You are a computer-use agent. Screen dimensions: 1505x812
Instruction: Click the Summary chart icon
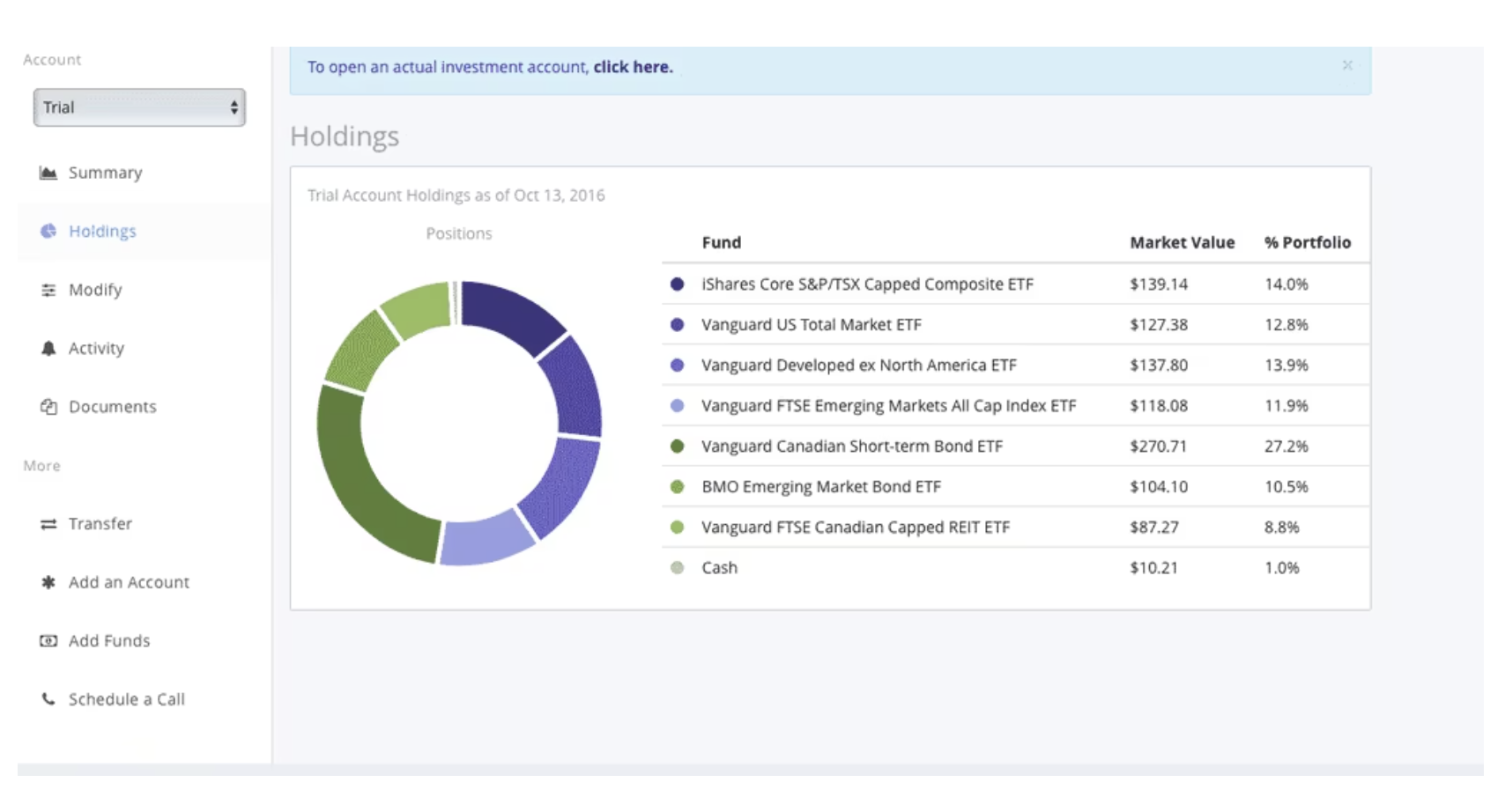tap(48, 173)
